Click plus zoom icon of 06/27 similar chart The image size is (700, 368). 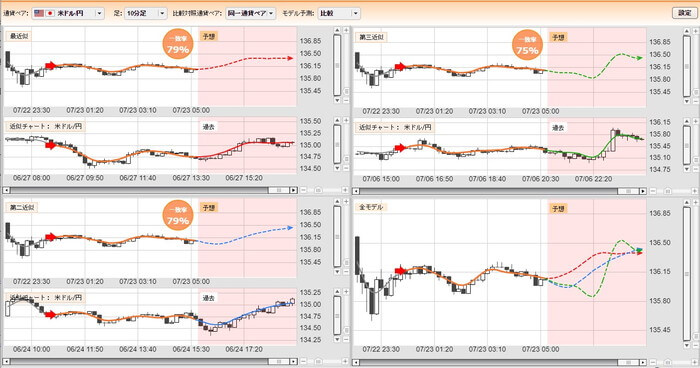click(346, 121)
